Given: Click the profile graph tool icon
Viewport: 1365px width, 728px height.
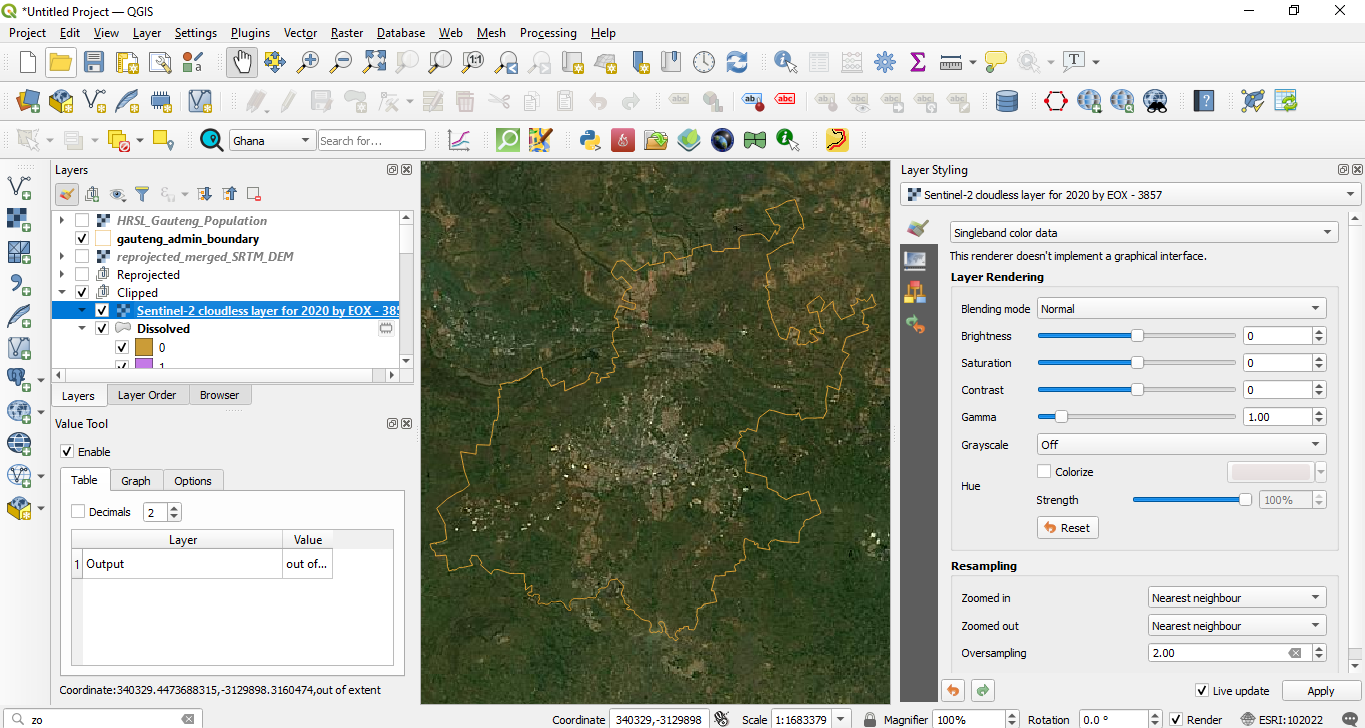Looking at the screenshot, I should coord(459,140).
